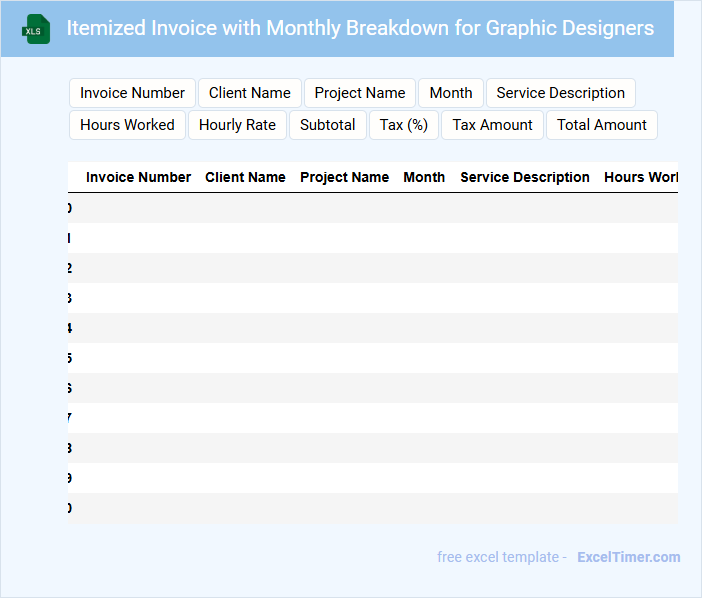
Task: Click the Subtotal tag
Action: click(x=328, y=125)
